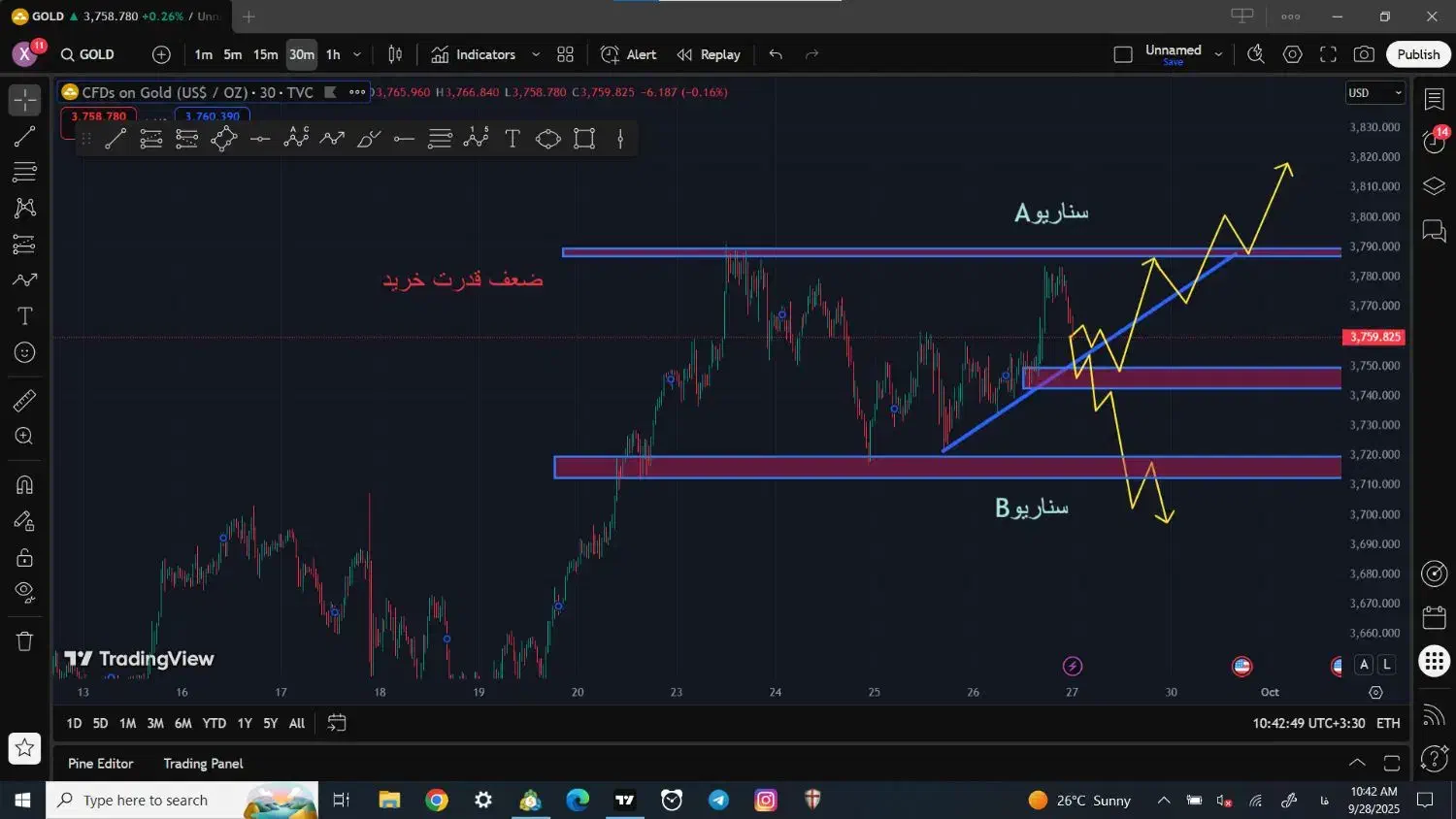Toggle auto scale button A

(x=1364, y=665)
